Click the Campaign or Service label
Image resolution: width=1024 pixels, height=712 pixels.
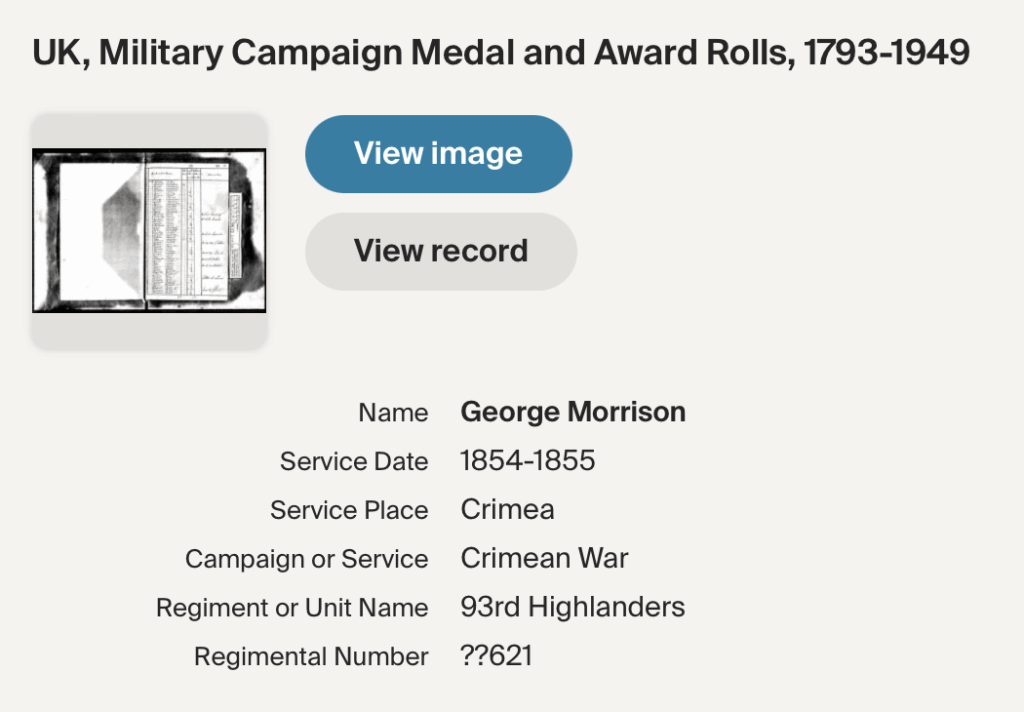(306, 560)
